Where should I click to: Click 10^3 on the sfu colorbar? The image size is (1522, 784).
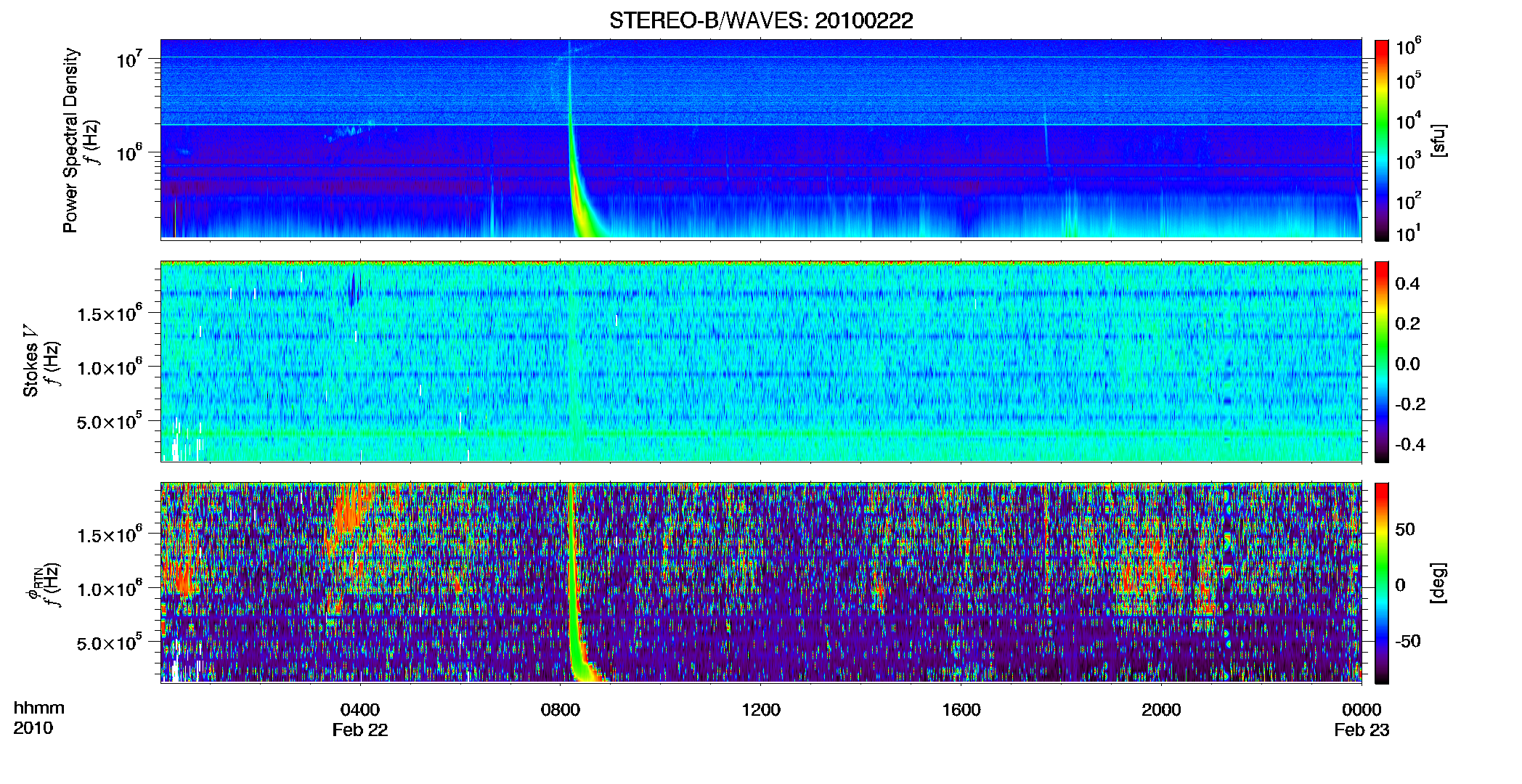click(x=1409, y=162)
